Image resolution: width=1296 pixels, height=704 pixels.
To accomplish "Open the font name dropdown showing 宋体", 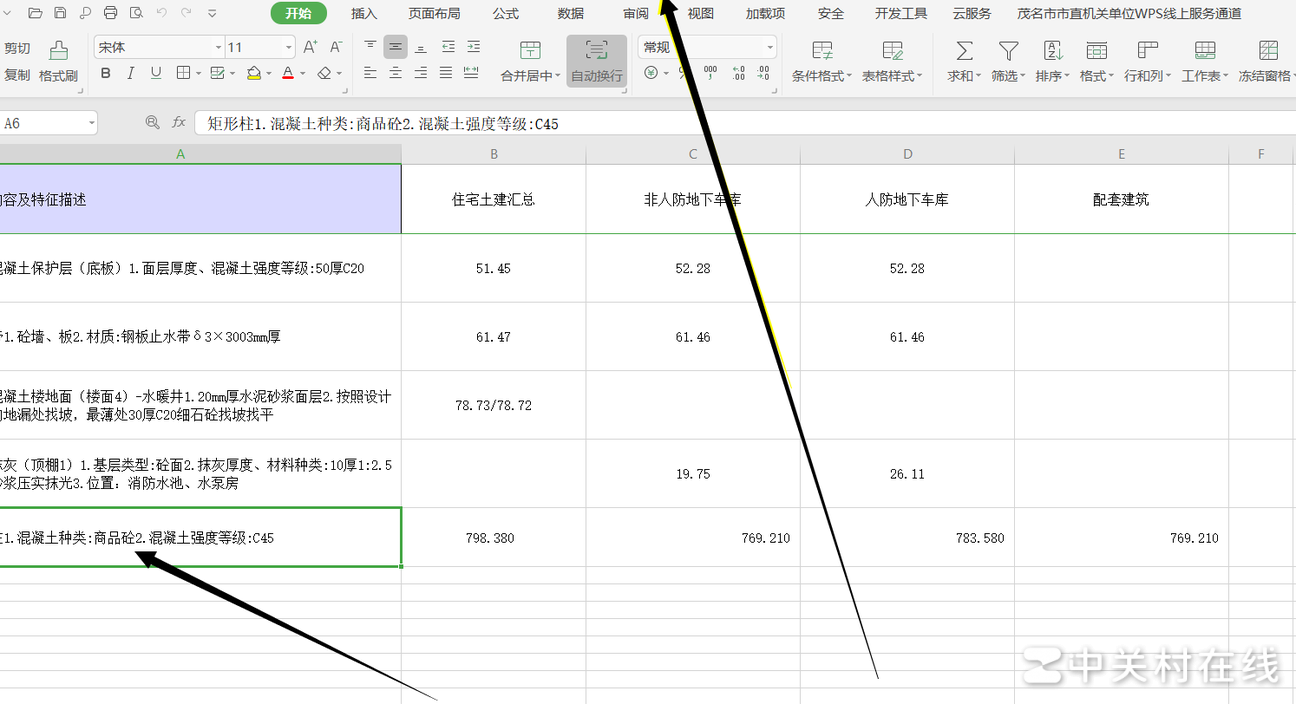I will tap(160, 47).
